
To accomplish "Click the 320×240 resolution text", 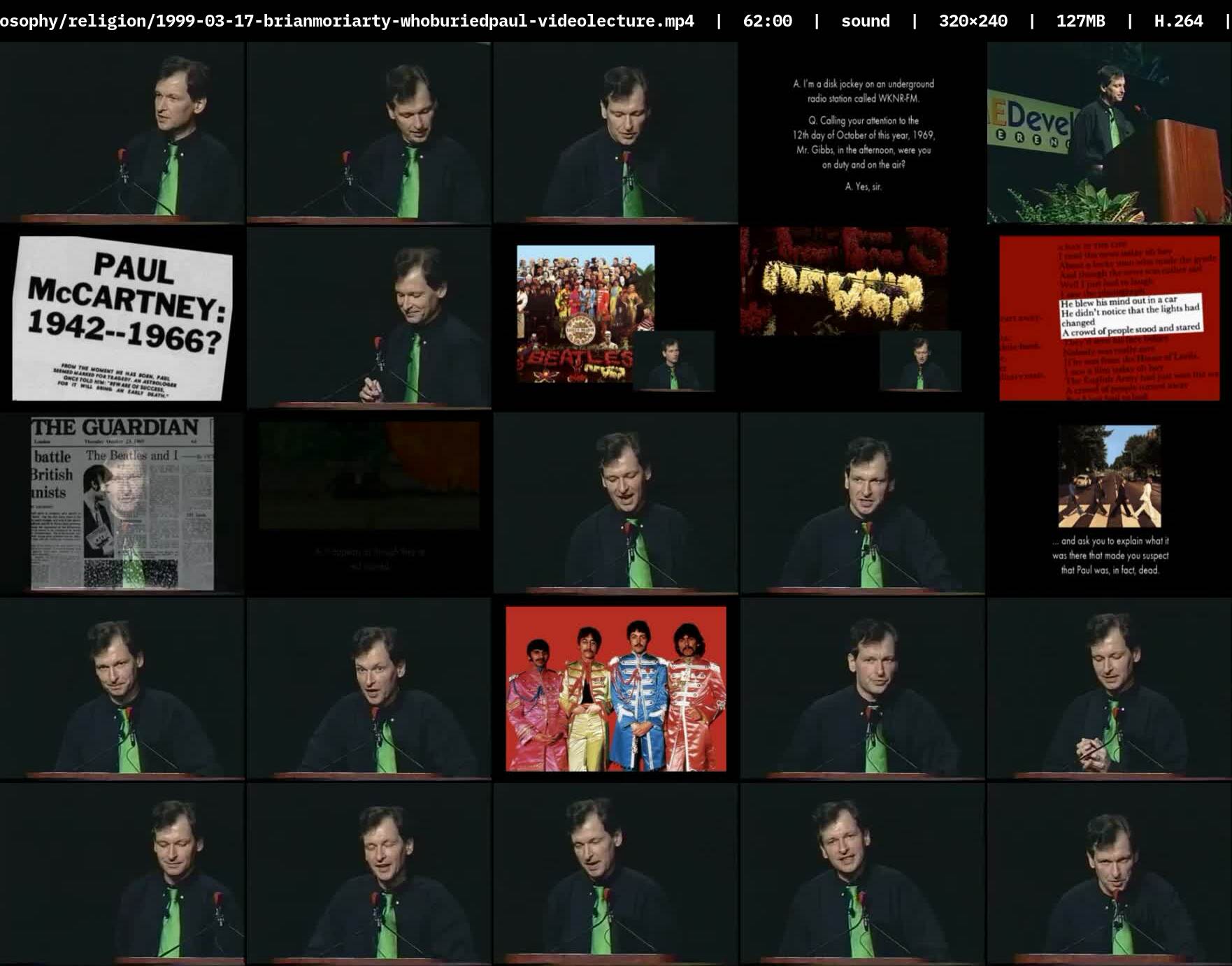I will pyautogui.click(x=973, y=21).
